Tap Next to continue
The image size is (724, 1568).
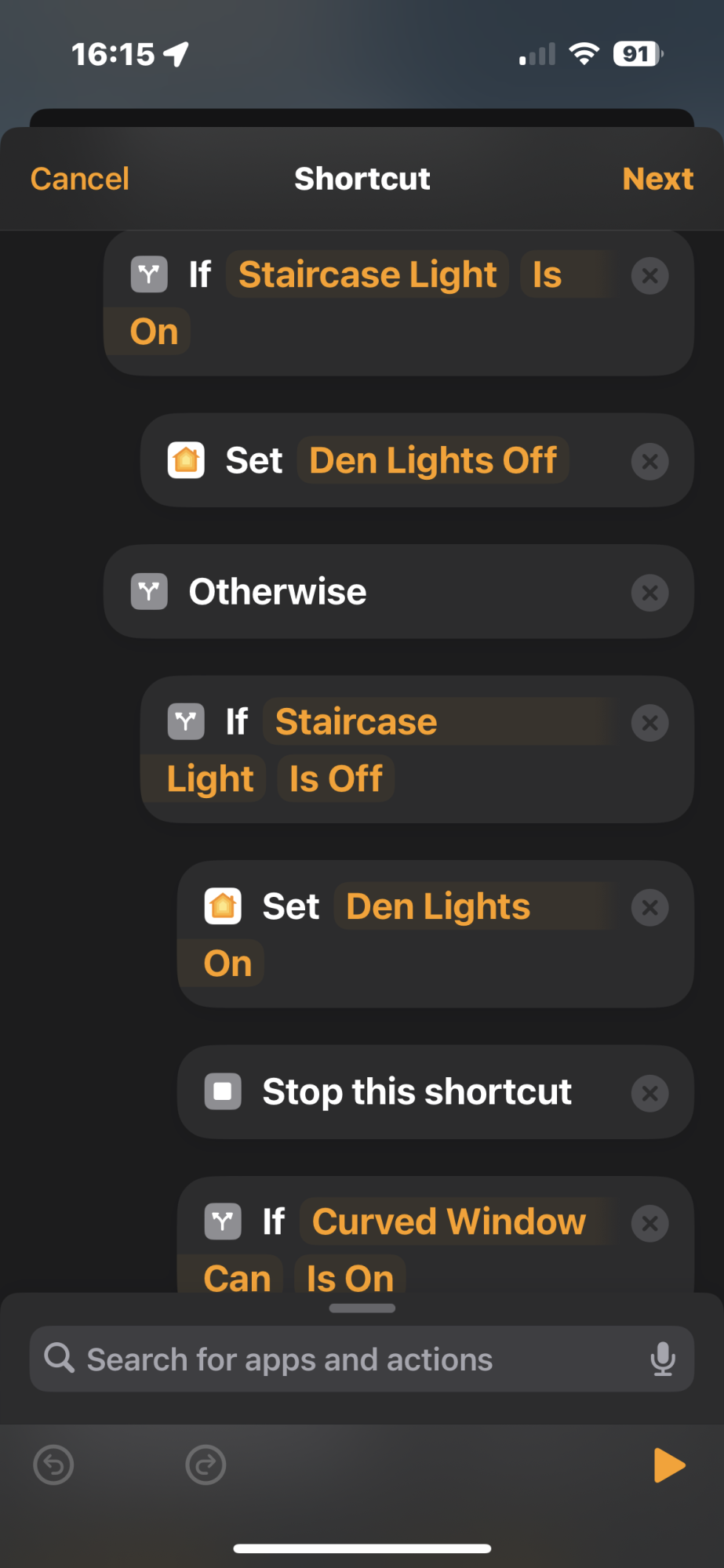pos(657,179)
